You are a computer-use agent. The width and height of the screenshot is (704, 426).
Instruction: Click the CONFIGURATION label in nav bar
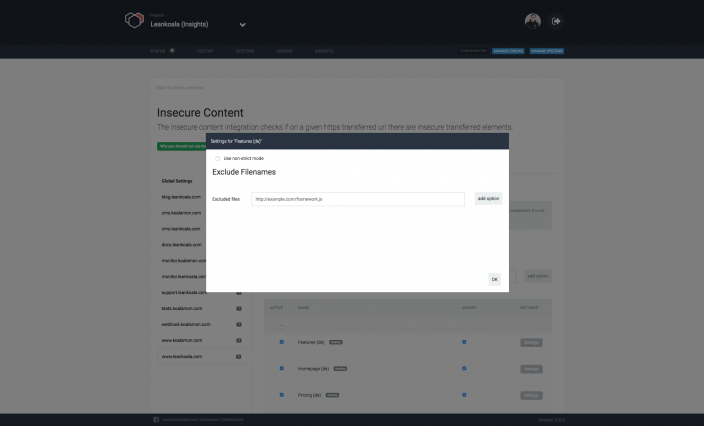(x=473, y=51)
